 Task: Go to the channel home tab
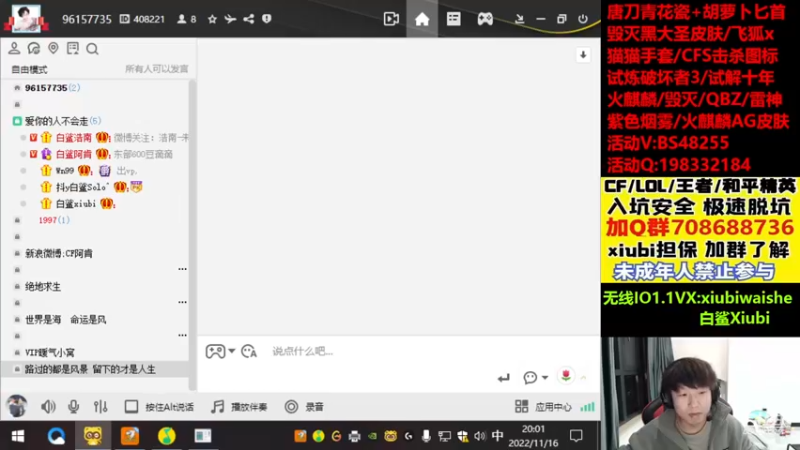click(x=422, y=19)
